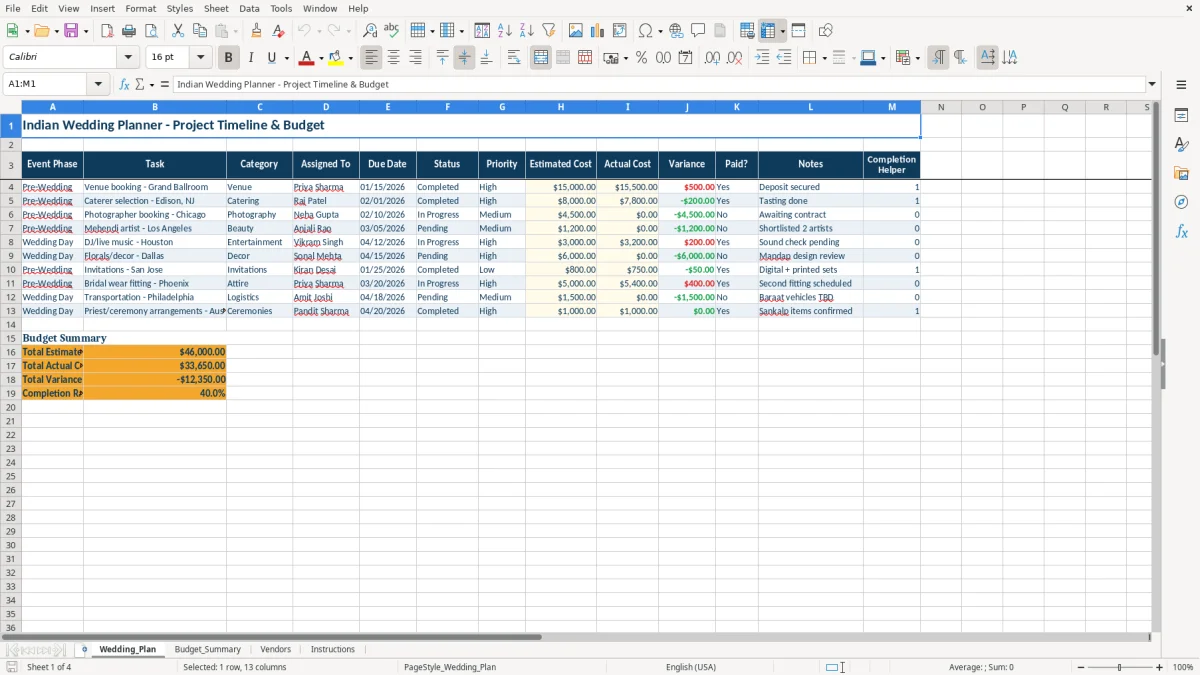Select column H header
Viewport: 1200px width, 675px height.
(560, 107)
